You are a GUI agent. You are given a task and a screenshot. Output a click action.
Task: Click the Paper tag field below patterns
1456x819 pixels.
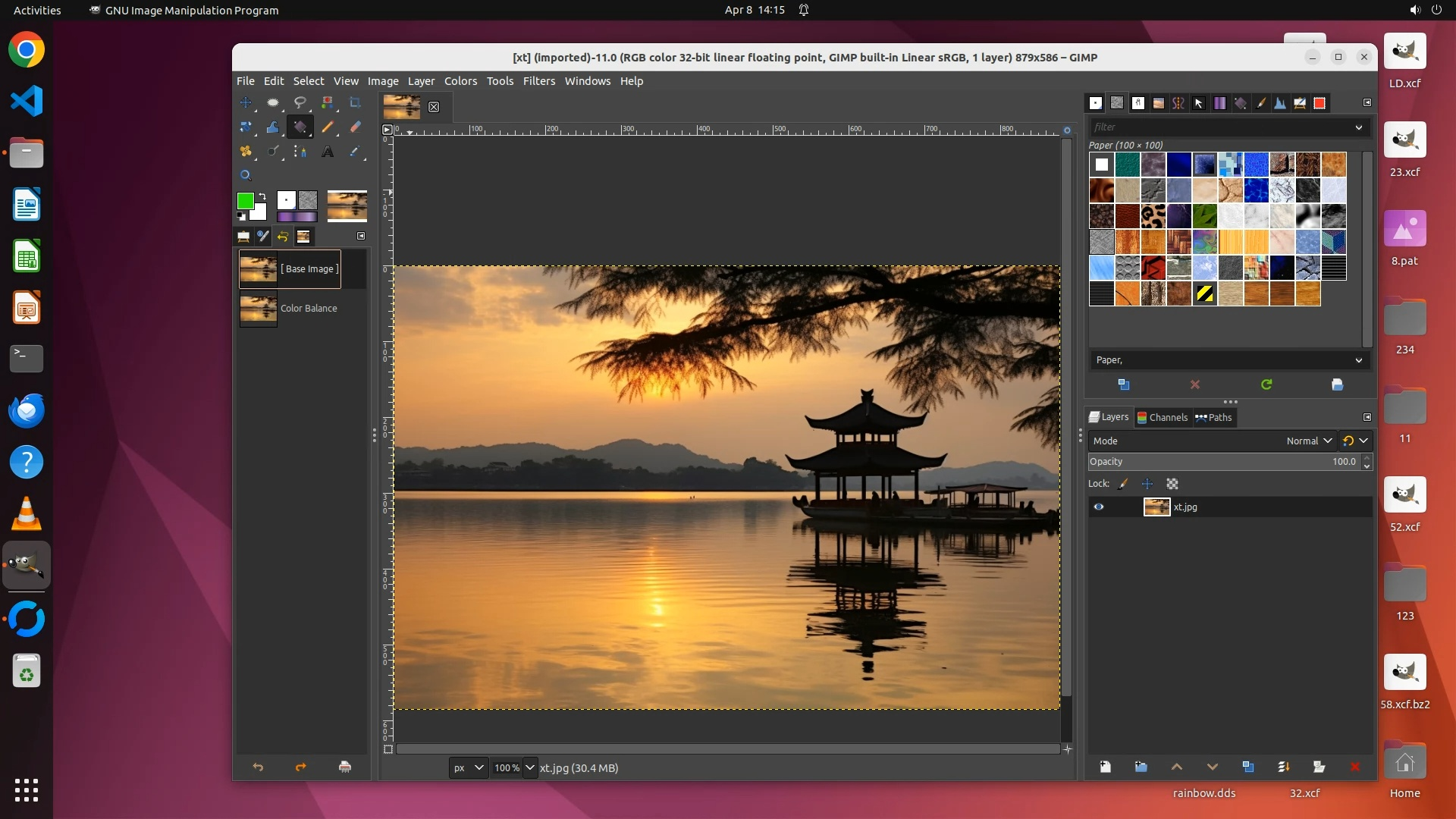click(1221, 360)
